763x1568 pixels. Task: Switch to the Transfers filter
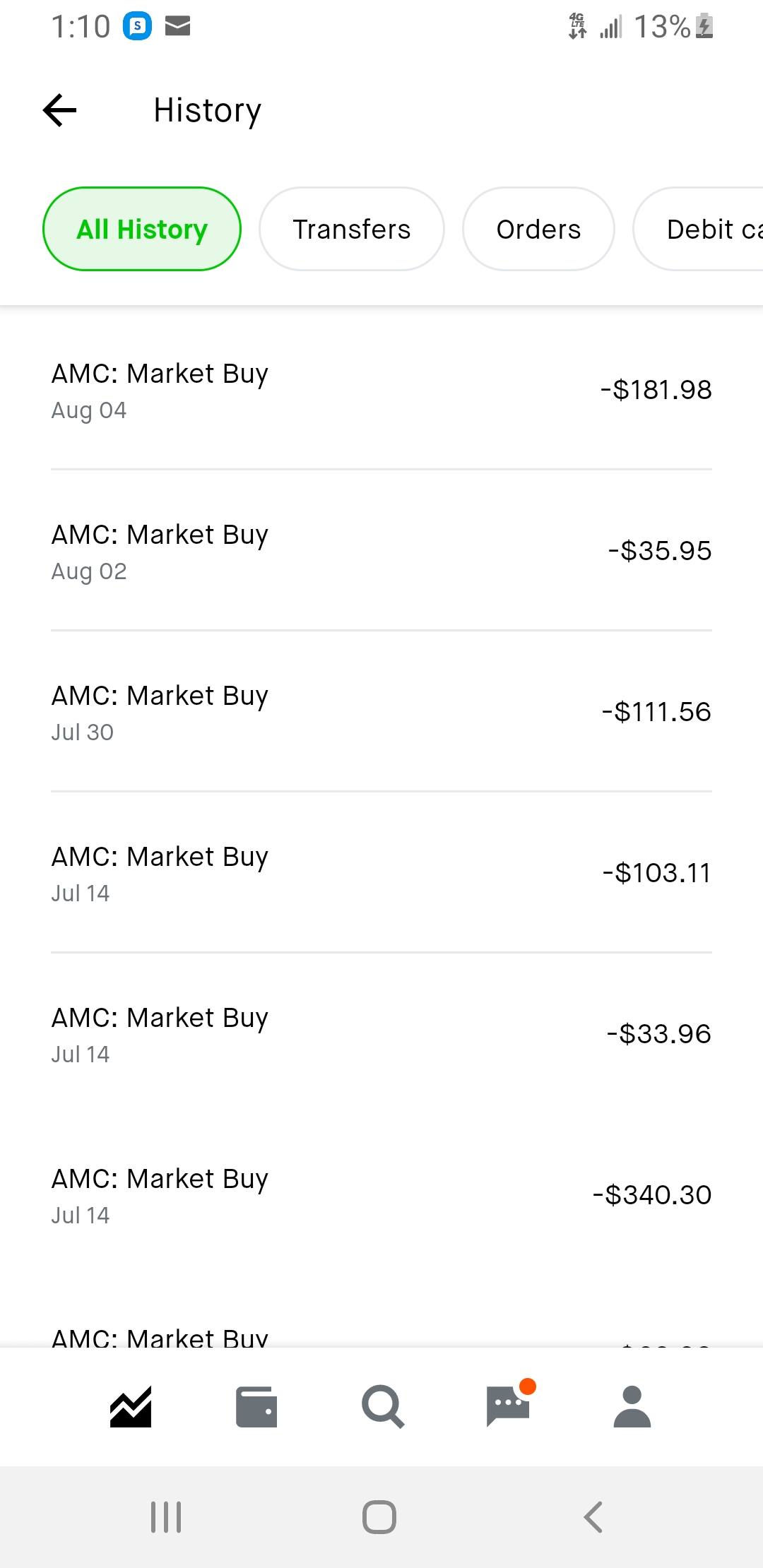352,229
